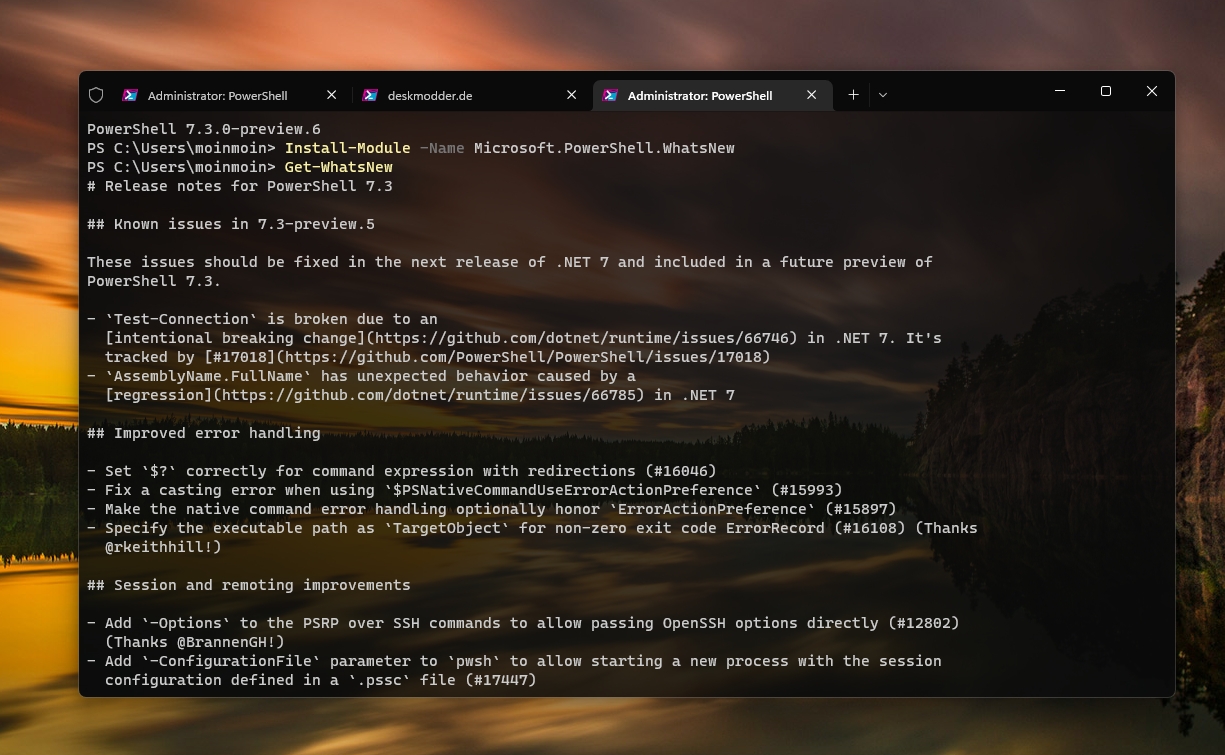Click the '@rkeithhill!' mention
This screenshot has height=755, width=1225.
(159, 547)
